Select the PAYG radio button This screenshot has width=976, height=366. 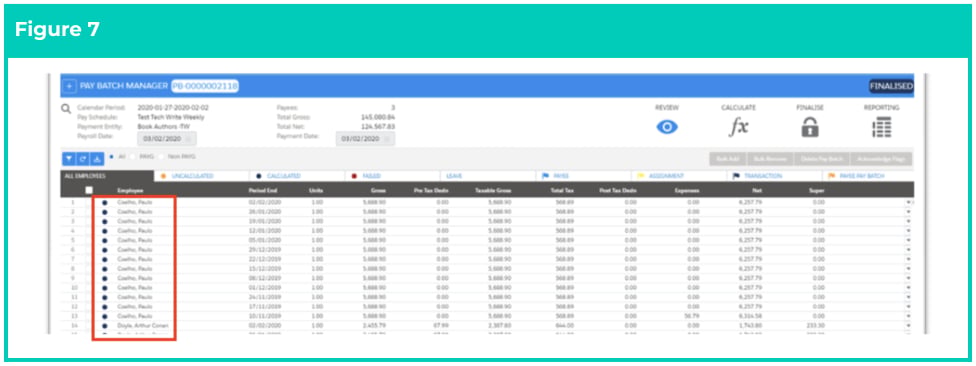coord(133,156)
